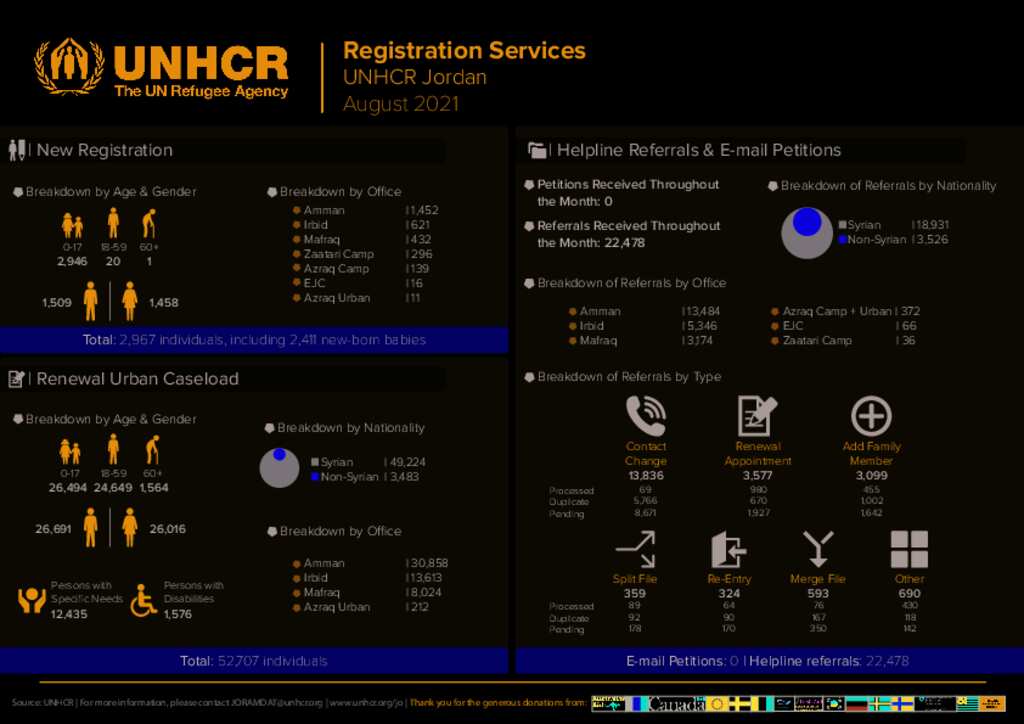Screen dimensions: 1024x724
Task: Click the Other grid squares icon
Action: tap(909, 549)
